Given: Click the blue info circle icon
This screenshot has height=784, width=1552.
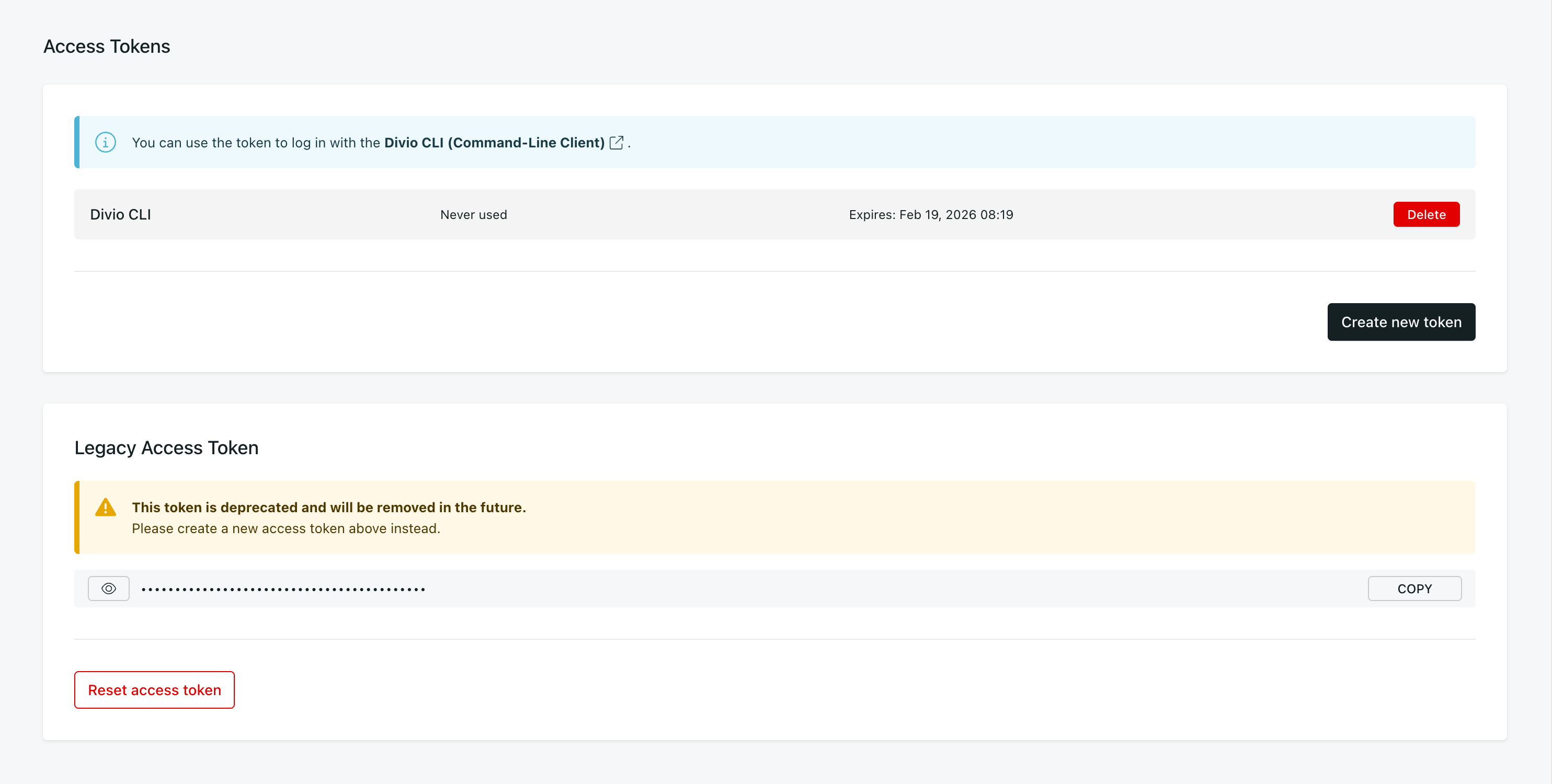Looking at the screenshot, I should click(x=106, y=143).
